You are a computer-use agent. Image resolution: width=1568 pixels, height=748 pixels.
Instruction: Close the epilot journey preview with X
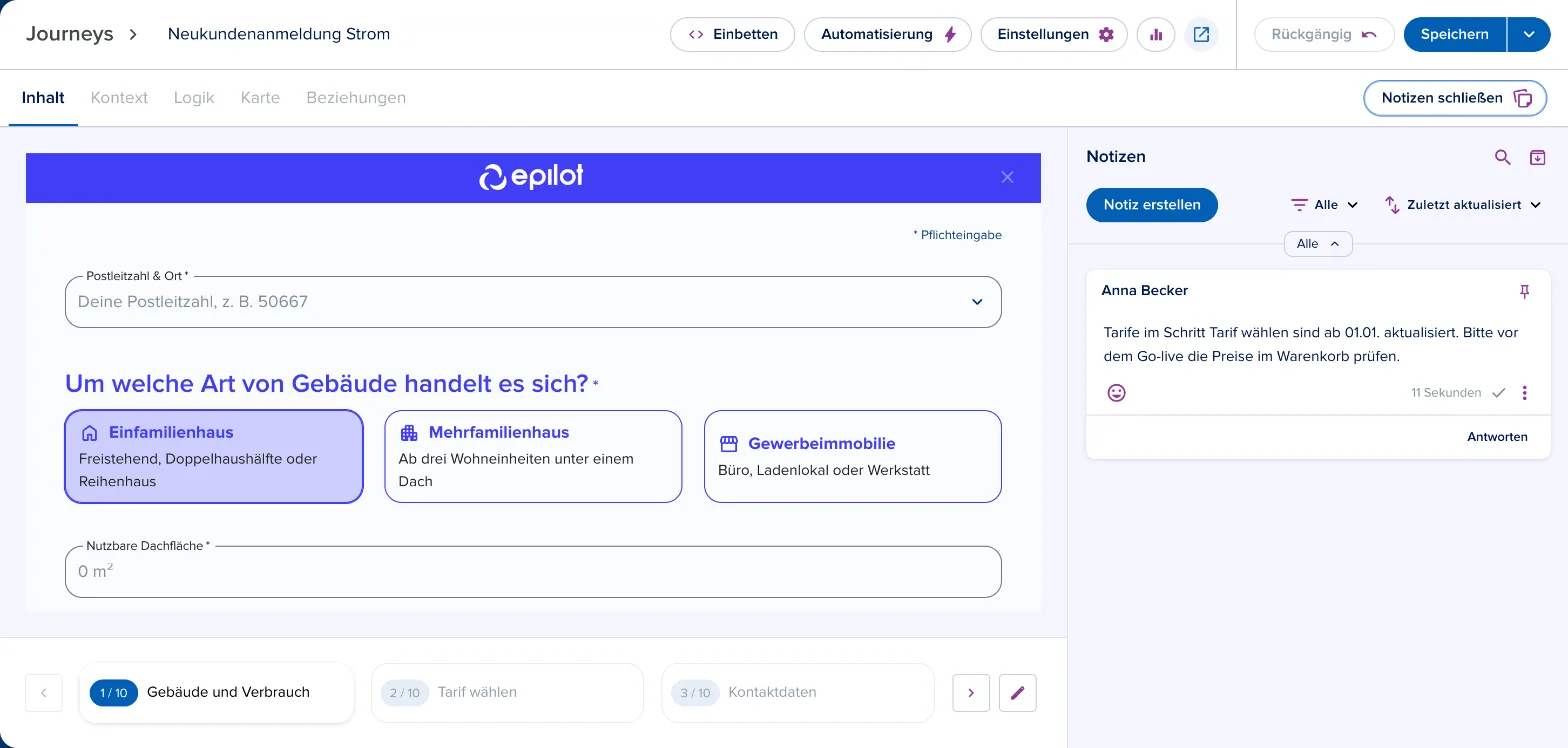(x=1007, y=177)
